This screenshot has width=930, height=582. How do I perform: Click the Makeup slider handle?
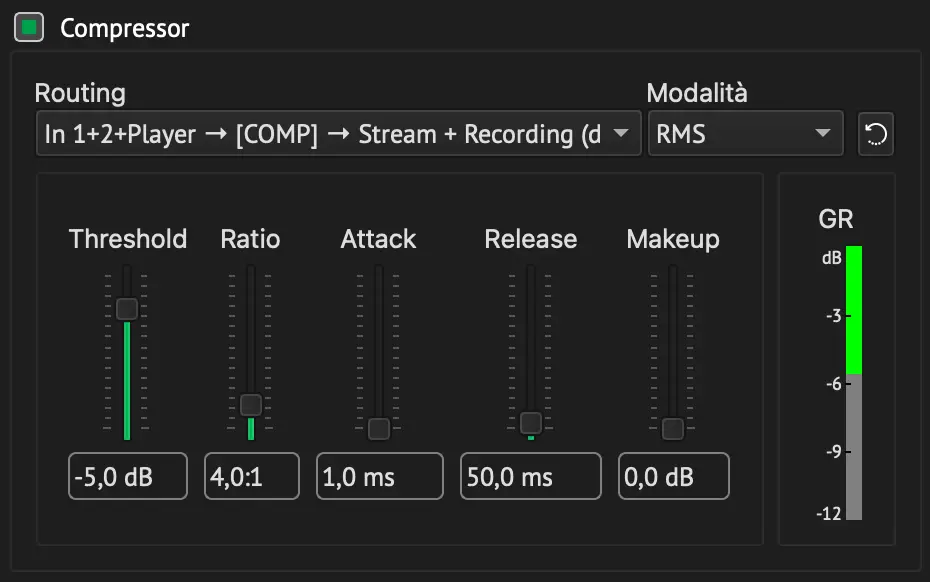coord(673,428)
